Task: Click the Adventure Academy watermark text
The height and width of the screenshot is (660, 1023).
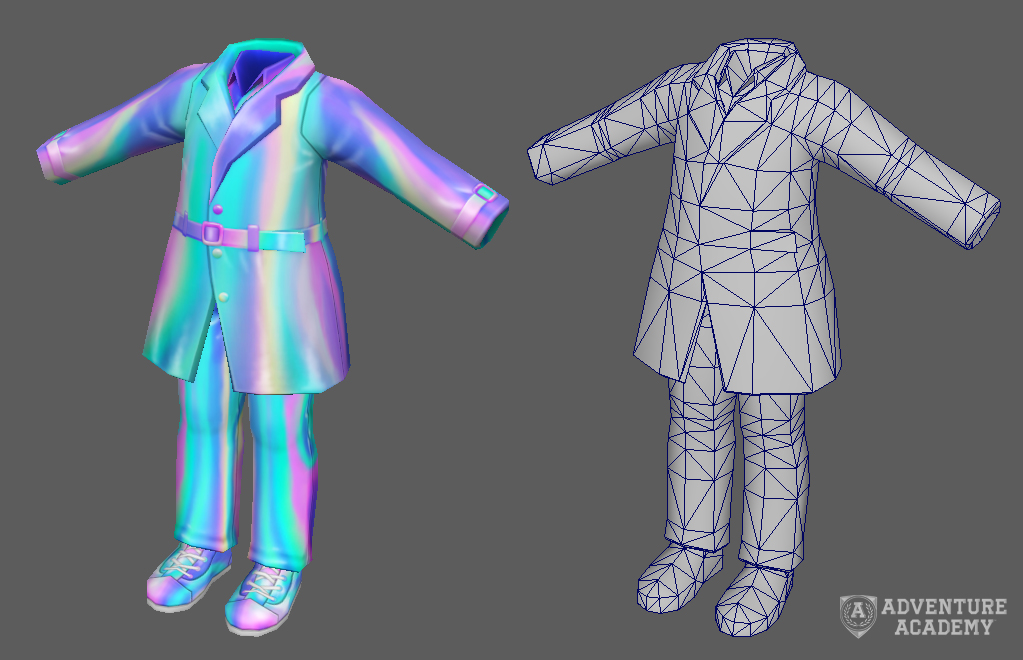Action: pos(943,617)
